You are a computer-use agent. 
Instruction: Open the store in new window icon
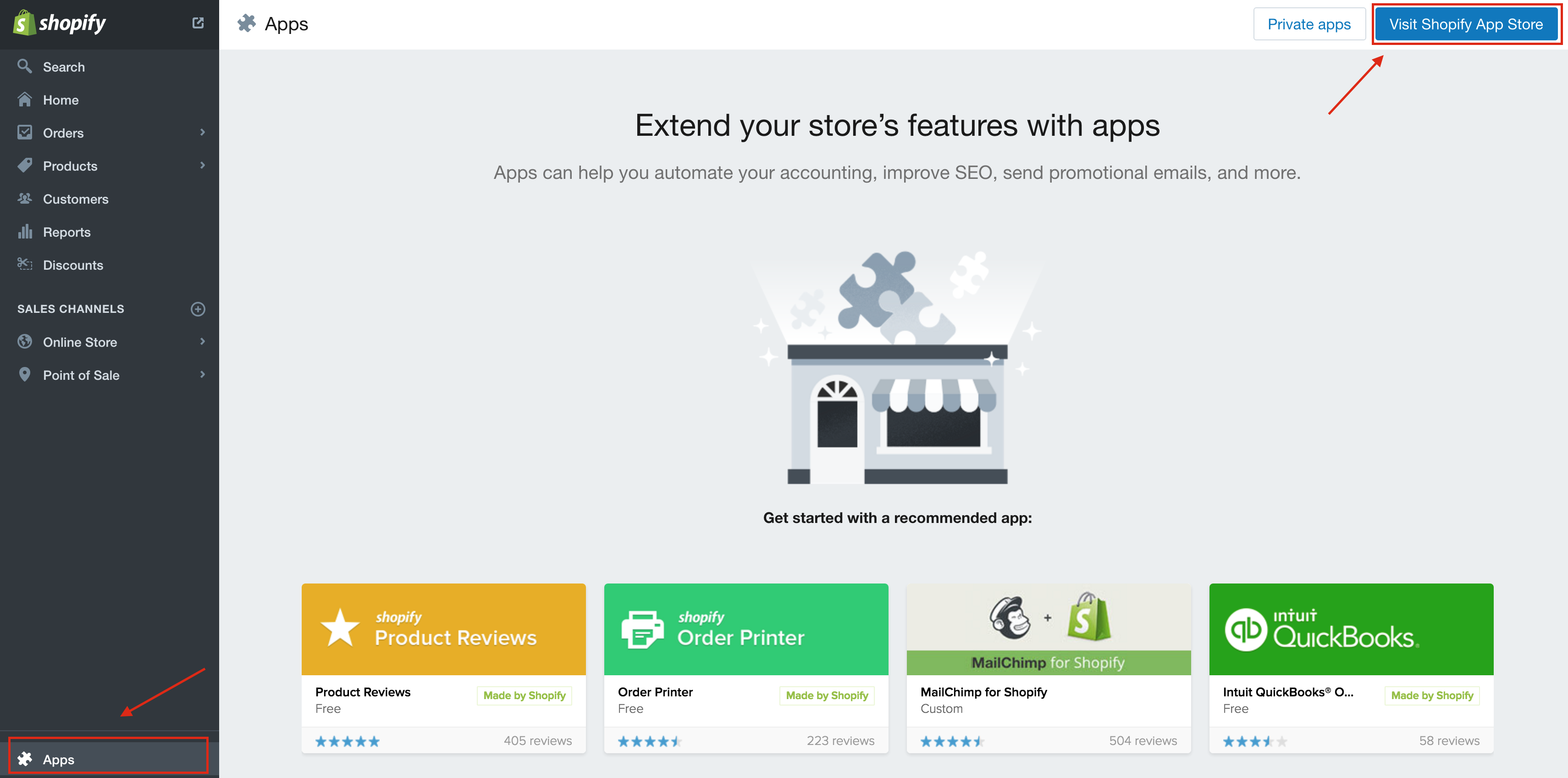click(198, 23)
